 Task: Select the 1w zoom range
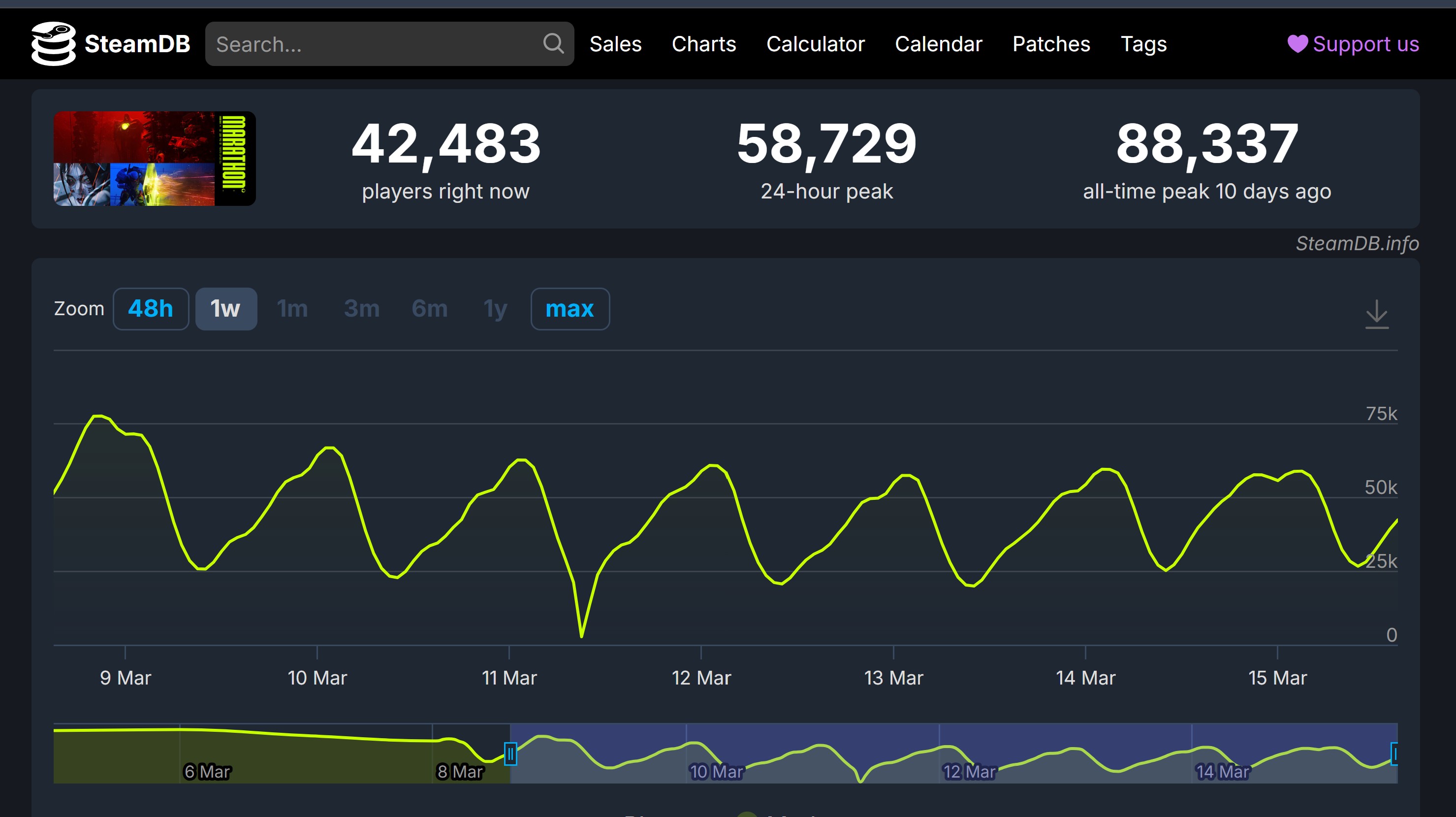(225, 309)
